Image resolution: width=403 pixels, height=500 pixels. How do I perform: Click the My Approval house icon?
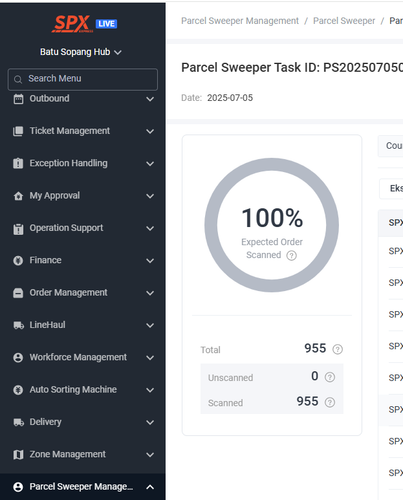(x=18, y=196)
